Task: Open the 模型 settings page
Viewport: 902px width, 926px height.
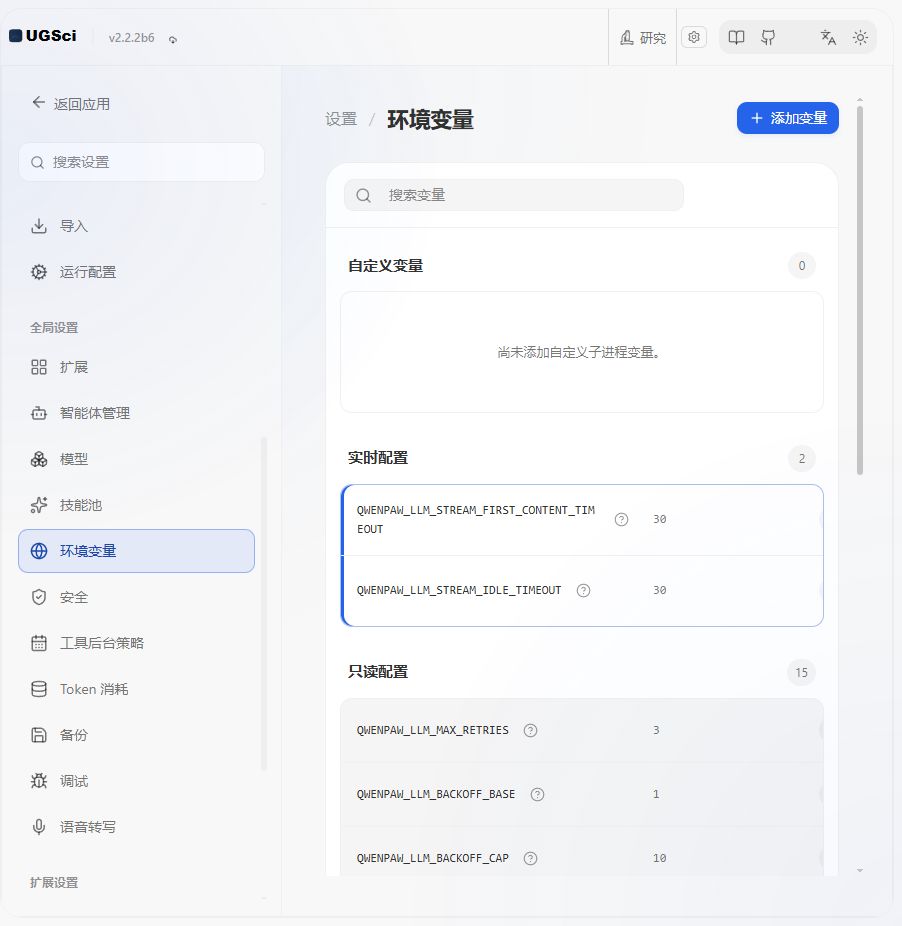Action: point(136,459)
